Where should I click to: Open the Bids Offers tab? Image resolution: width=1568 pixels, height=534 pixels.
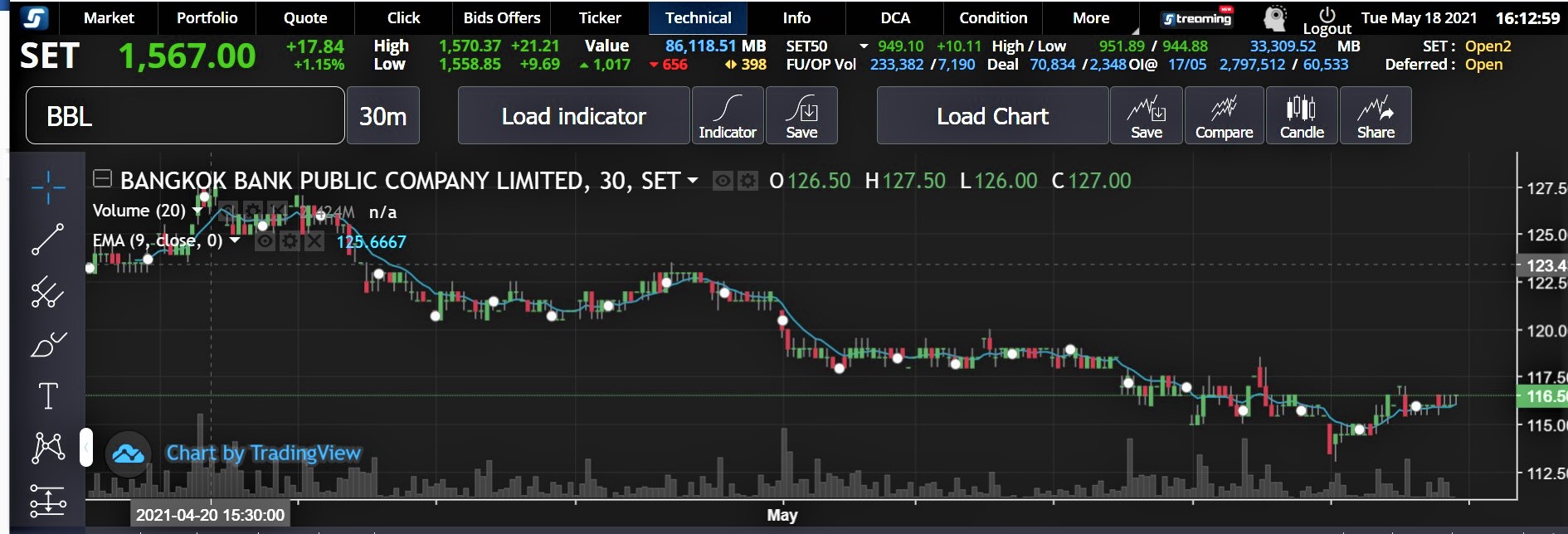point(502,17)
